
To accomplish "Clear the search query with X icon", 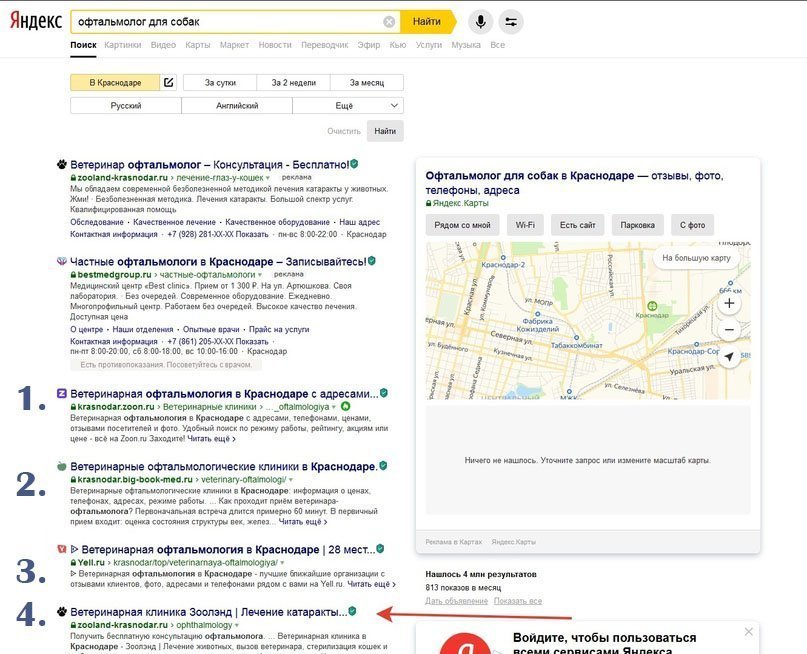I will click(390, 22).
